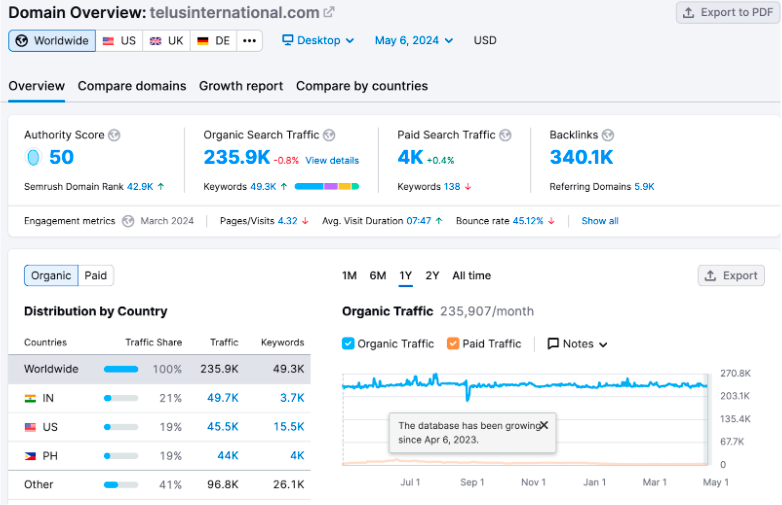
Task: Uncheck the Paid Traffic checkbox
Action: pos(453,343)
